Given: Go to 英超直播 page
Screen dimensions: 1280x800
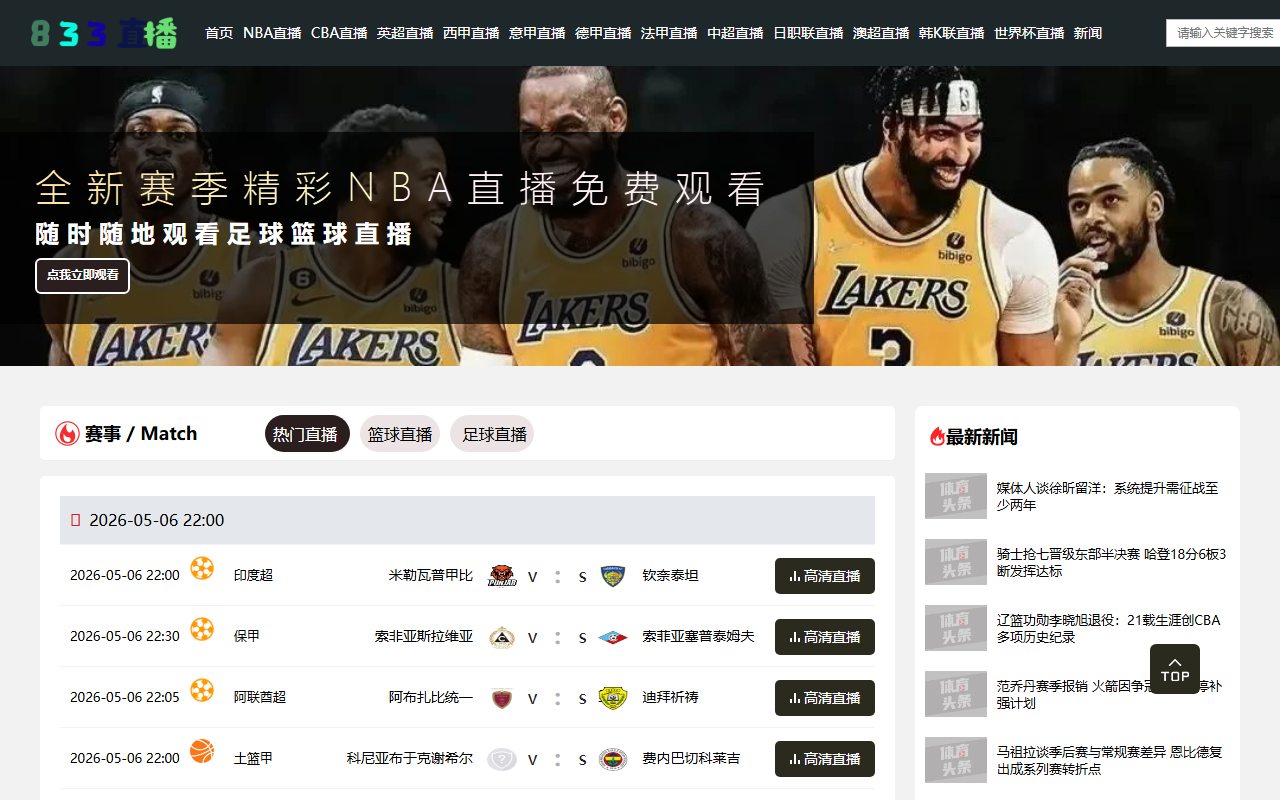Looking at the screenshot, I should coord(405,33).
